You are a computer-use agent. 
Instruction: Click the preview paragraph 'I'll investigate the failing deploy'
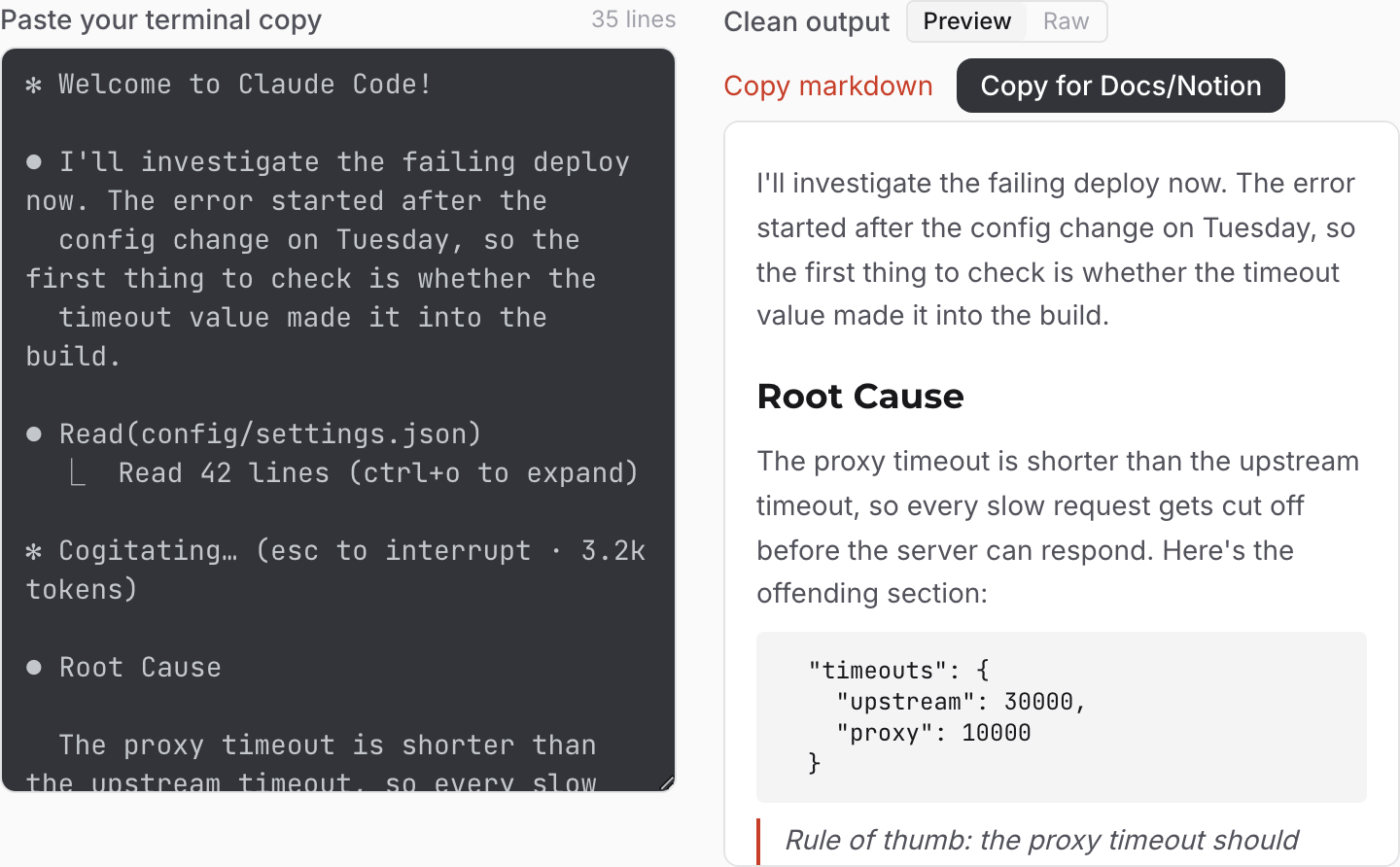(1056, 249)
